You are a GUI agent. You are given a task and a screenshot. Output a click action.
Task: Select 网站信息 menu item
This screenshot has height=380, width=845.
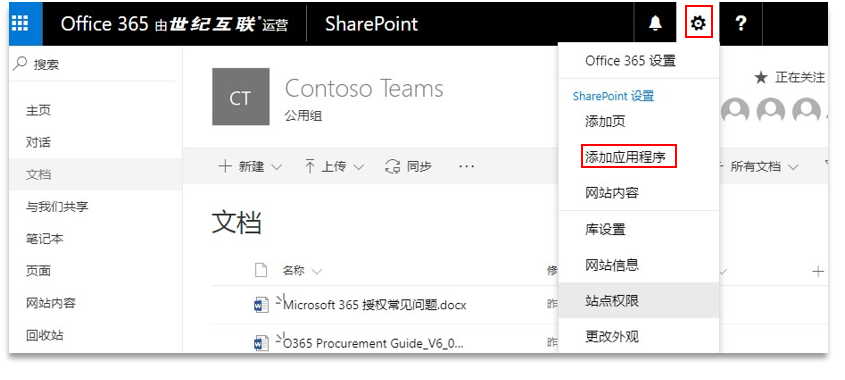pos(612,265)
